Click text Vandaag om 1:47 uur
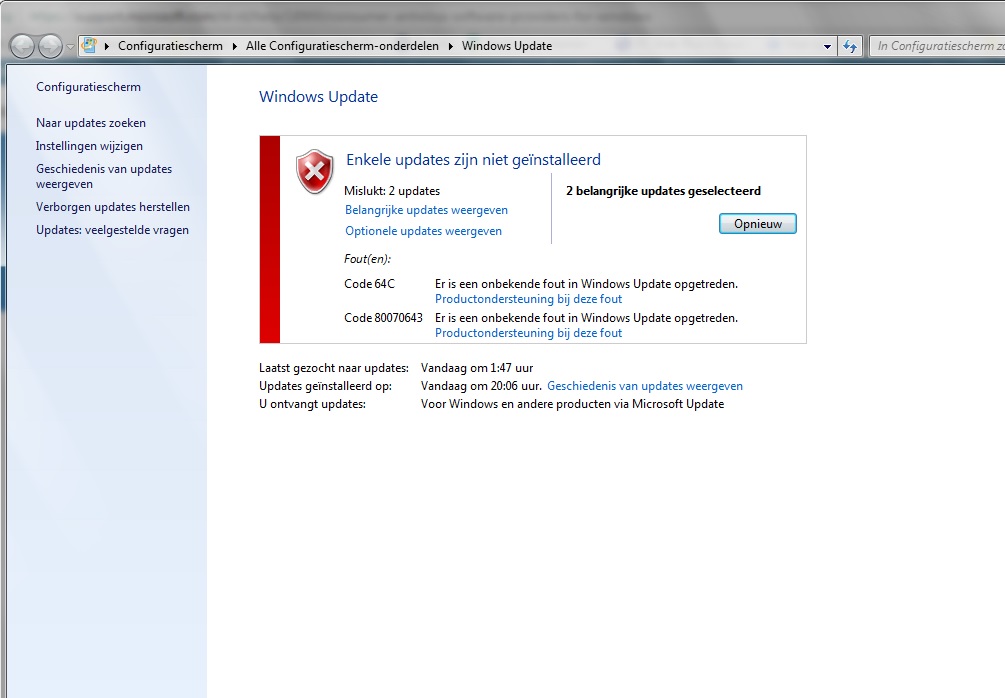1005x698 pixels. pyautogui.click(x=477, y=368)
